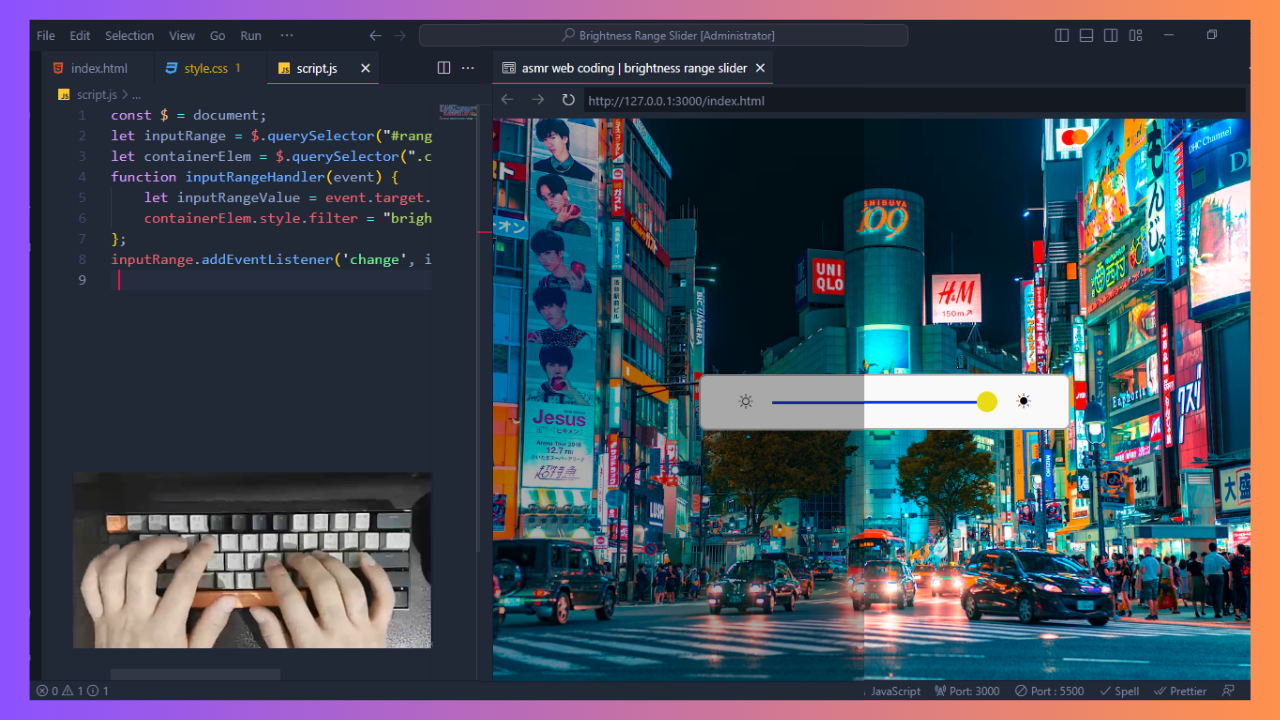This screenshot has width=1280, height=720.
Task: Toggle the secondary sidebar icon
Action: 1110,34
